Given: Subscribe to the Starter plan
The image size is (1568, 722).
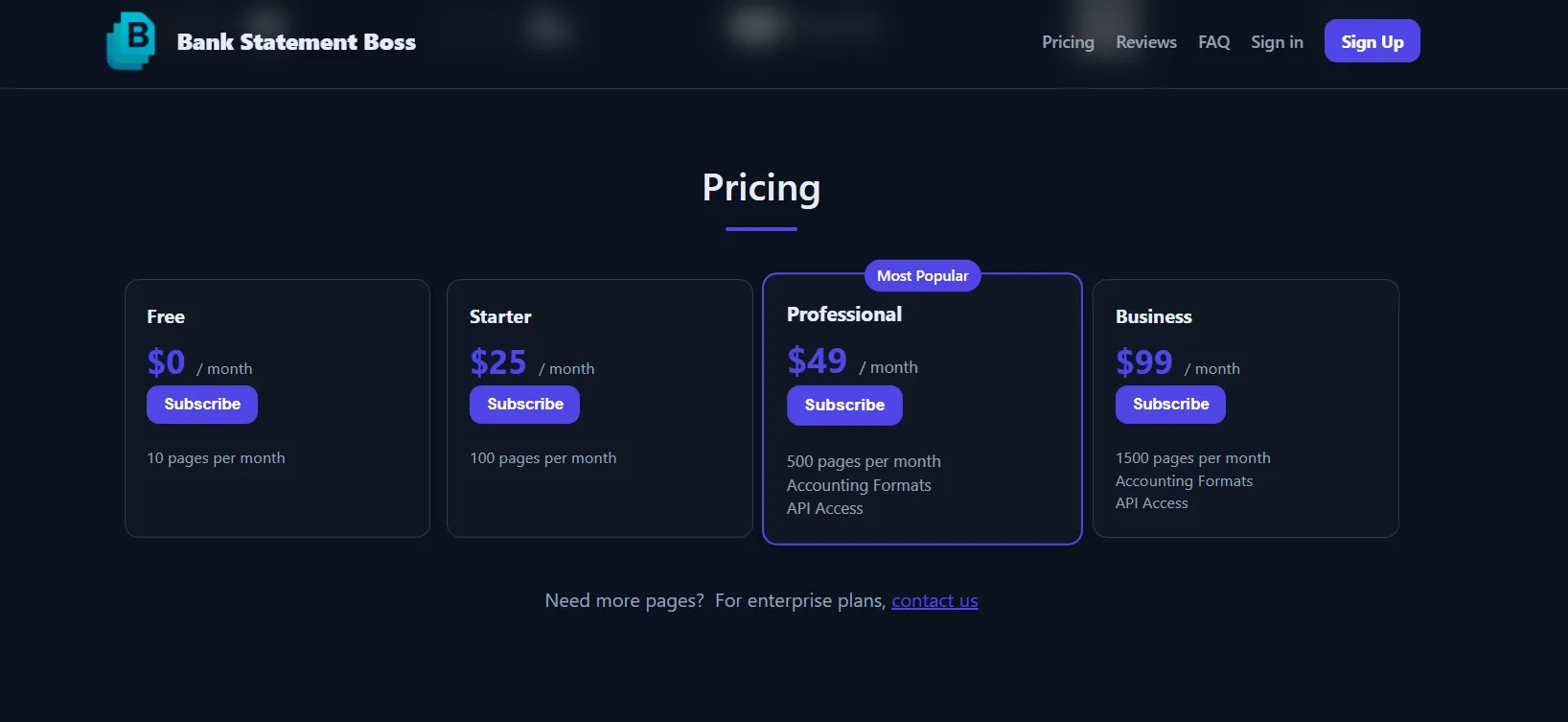Looking at the screenshot, I should coord(524,405).
